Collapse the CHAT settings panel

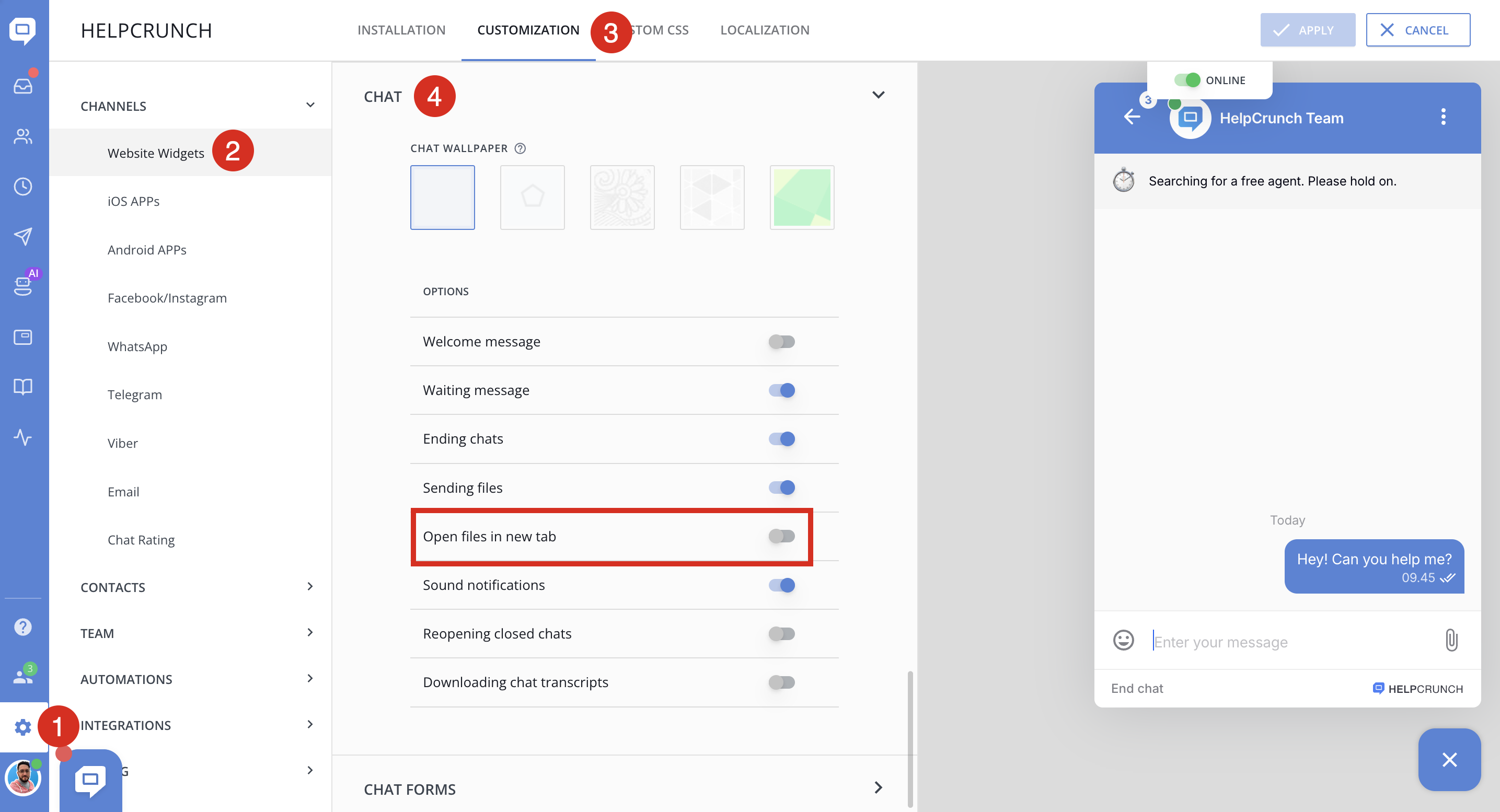[x=878, y=95]
